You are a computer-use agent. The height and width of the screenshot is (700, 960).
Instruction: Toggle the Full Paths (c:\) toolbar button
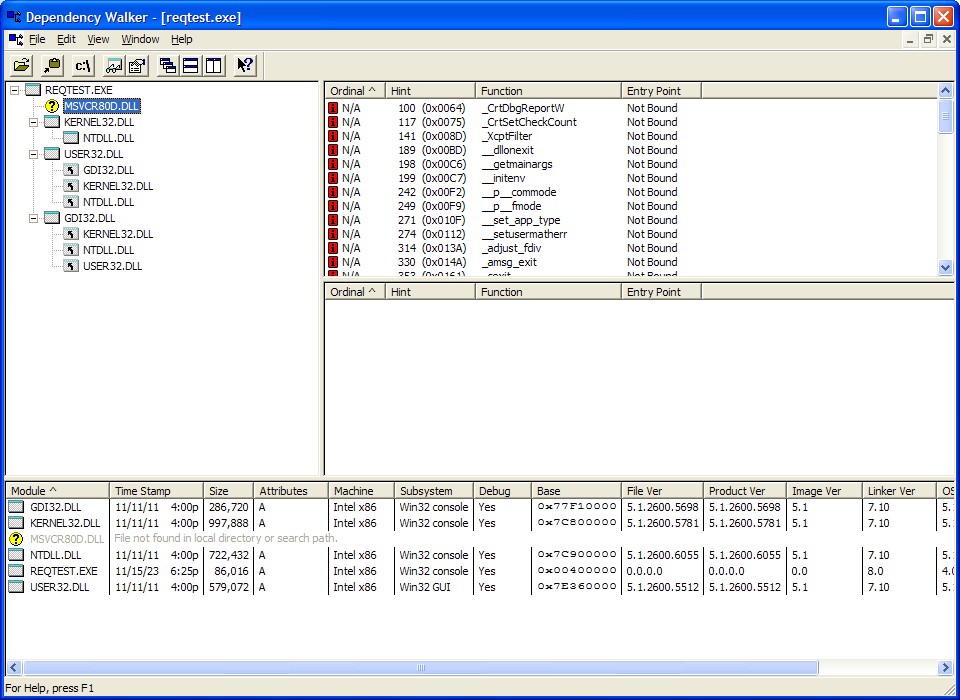pyautogui.click(x=83, y=66)
